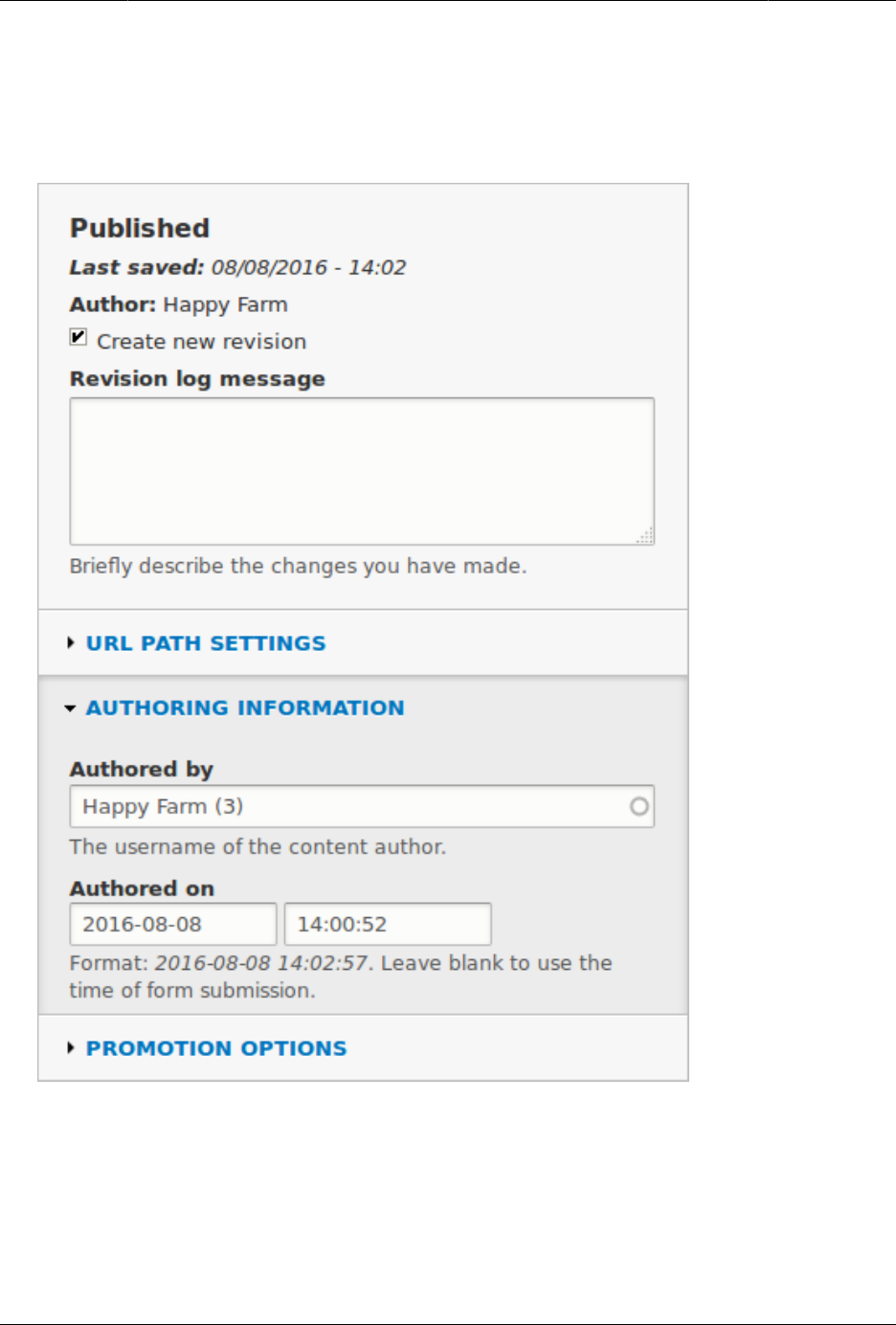Click the 'Author: Happy Farm' line
The image size is (896, 1325).
178,305
